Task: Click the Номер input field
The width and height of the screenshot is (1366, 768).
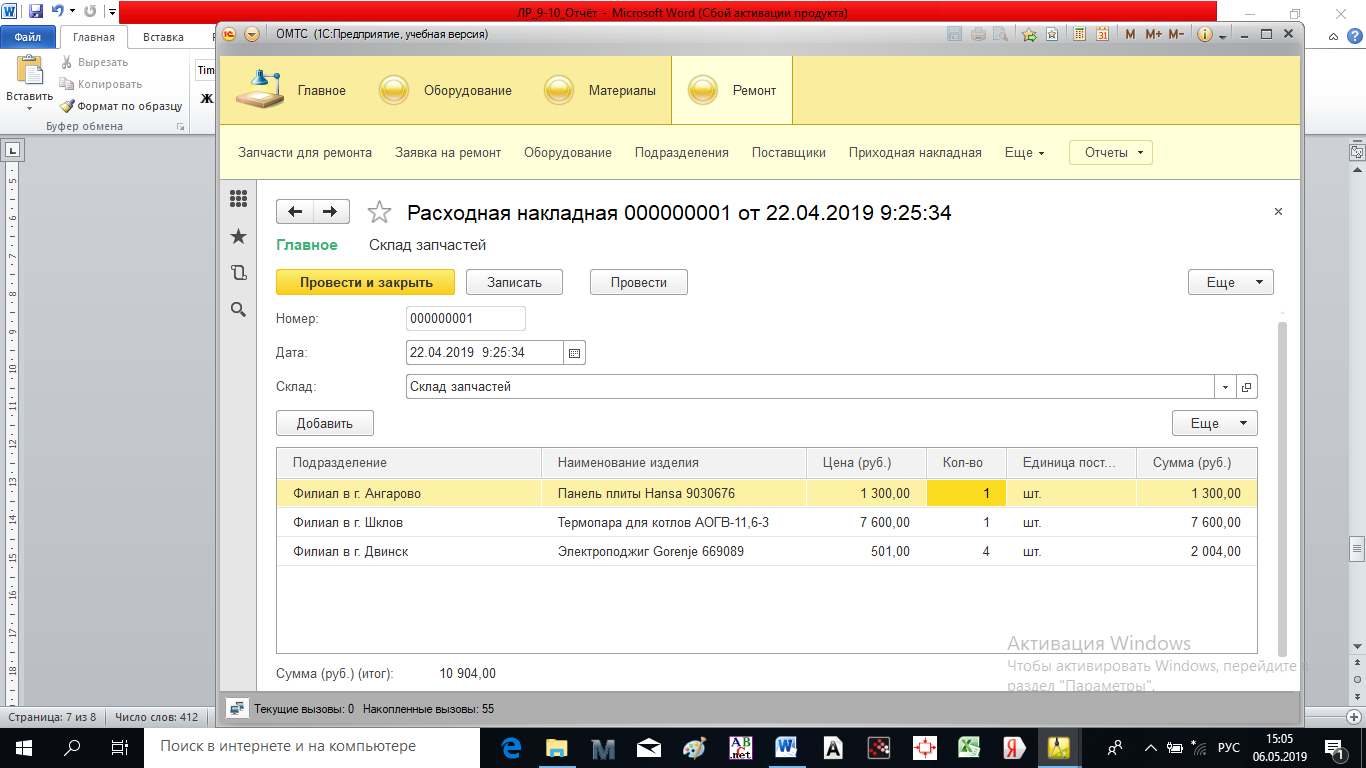Action: 466,319
